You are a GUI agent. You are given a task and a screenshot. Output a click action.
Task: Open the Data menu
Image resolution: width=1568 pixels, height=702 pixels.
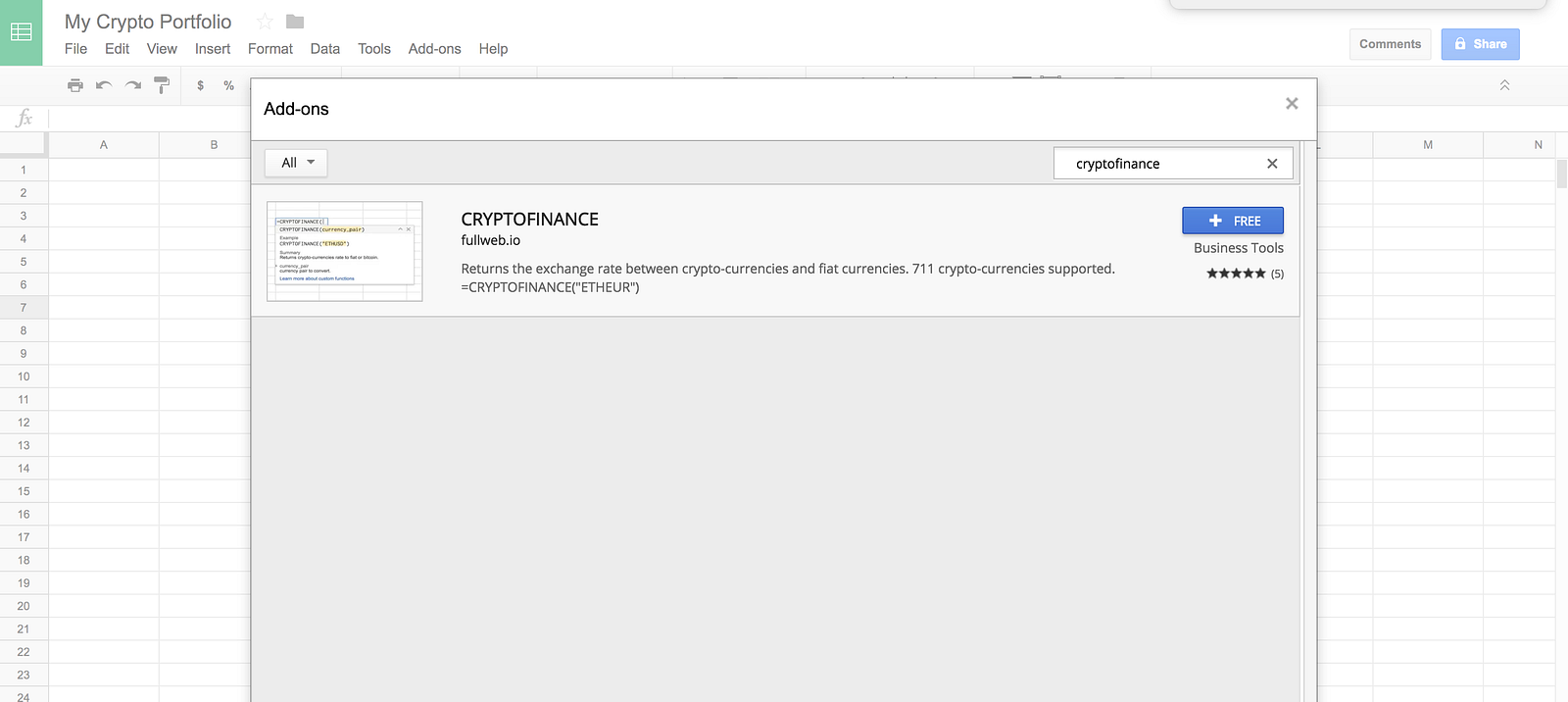[325, 49]
